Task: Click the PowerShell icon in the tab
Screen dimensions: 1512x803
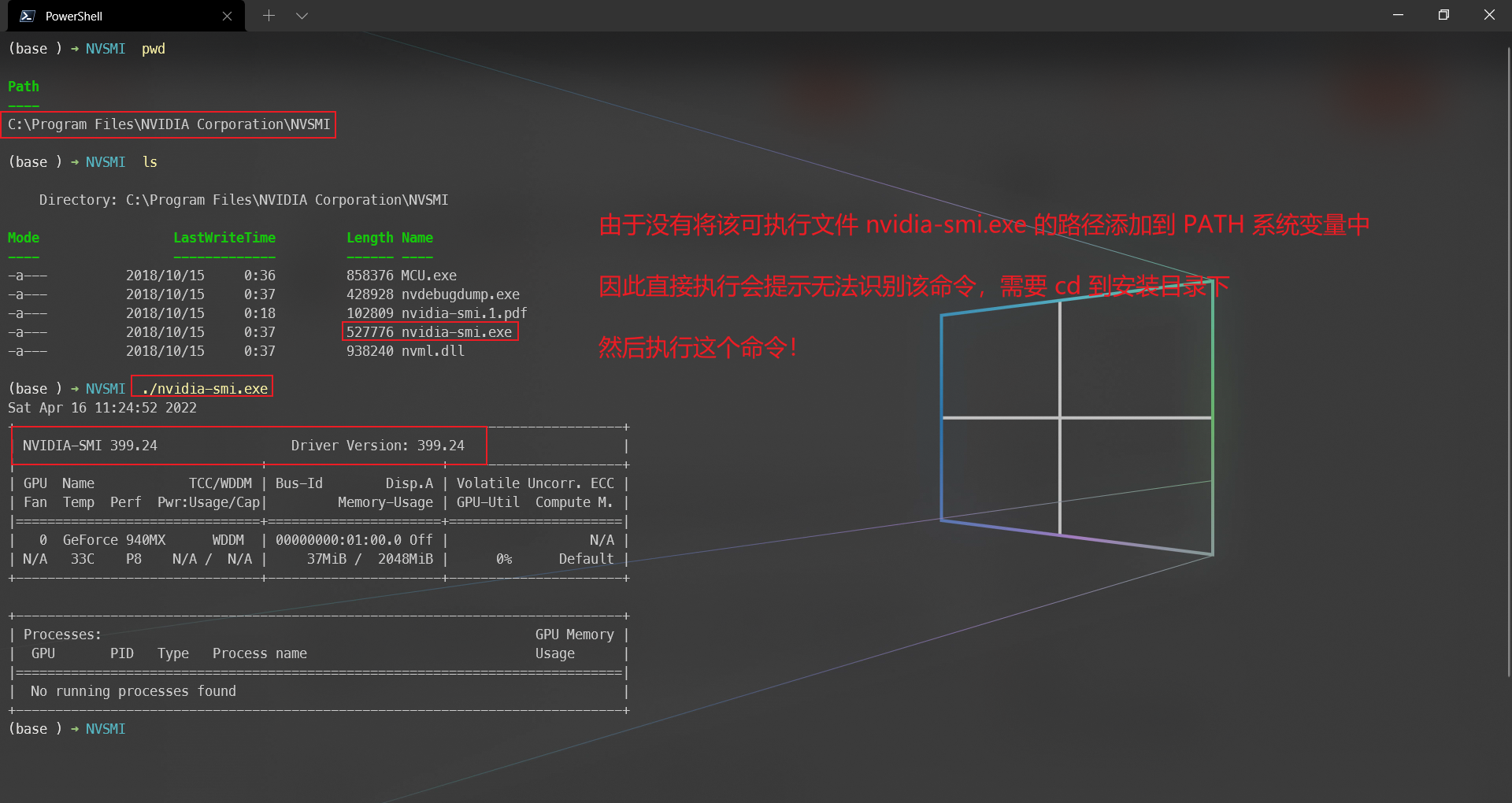Action: pyautogui.click(x=28, y=16)
